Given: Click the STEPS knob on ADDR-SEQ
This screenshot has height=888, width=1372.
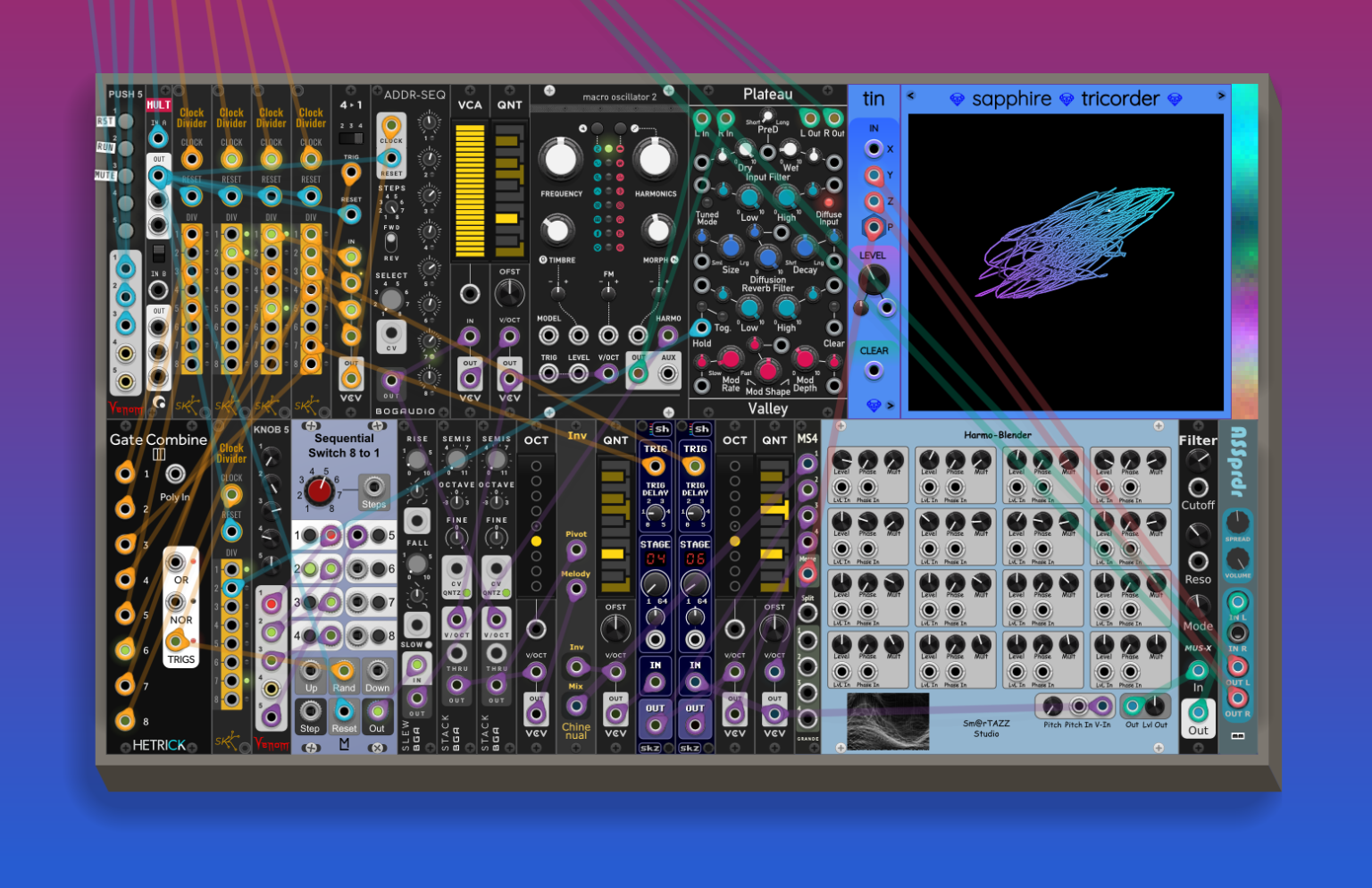Looking at the screenshot, I should tap(391, 207).
